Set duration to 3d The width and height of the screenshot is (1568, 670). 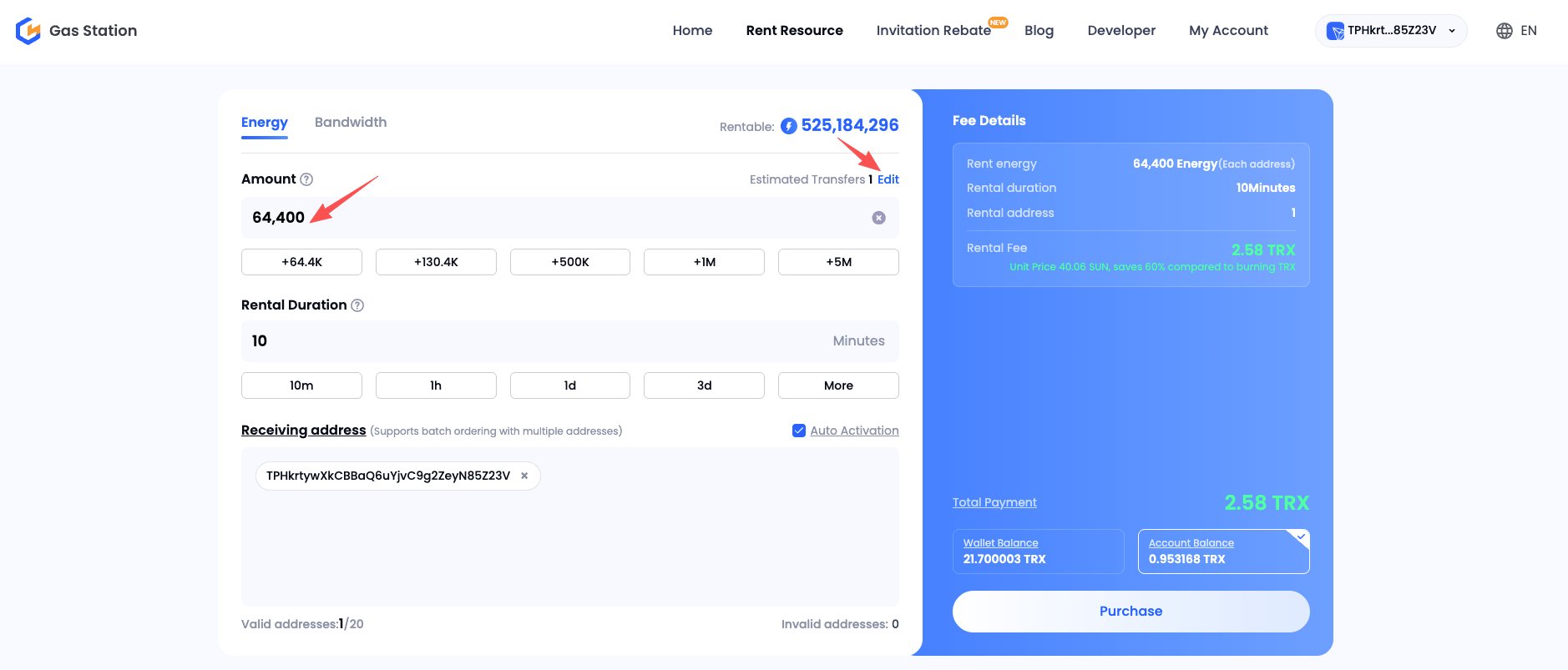tap(704, 385)
